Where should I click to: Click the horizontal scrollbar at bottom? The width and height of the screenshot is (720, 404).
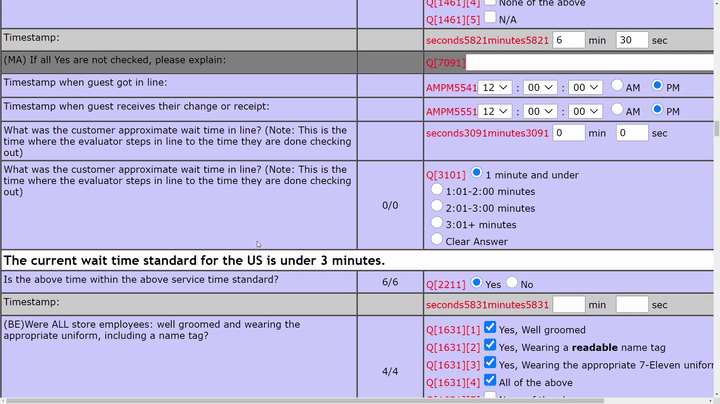(x=303, y=401)
